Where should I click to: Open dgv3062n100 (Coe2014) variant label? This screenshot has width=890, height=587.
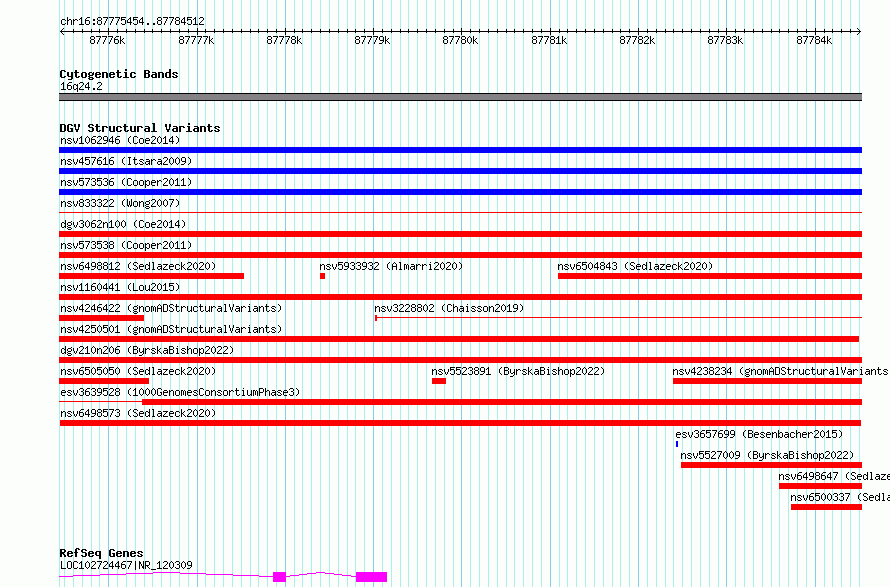click(123, 224)
